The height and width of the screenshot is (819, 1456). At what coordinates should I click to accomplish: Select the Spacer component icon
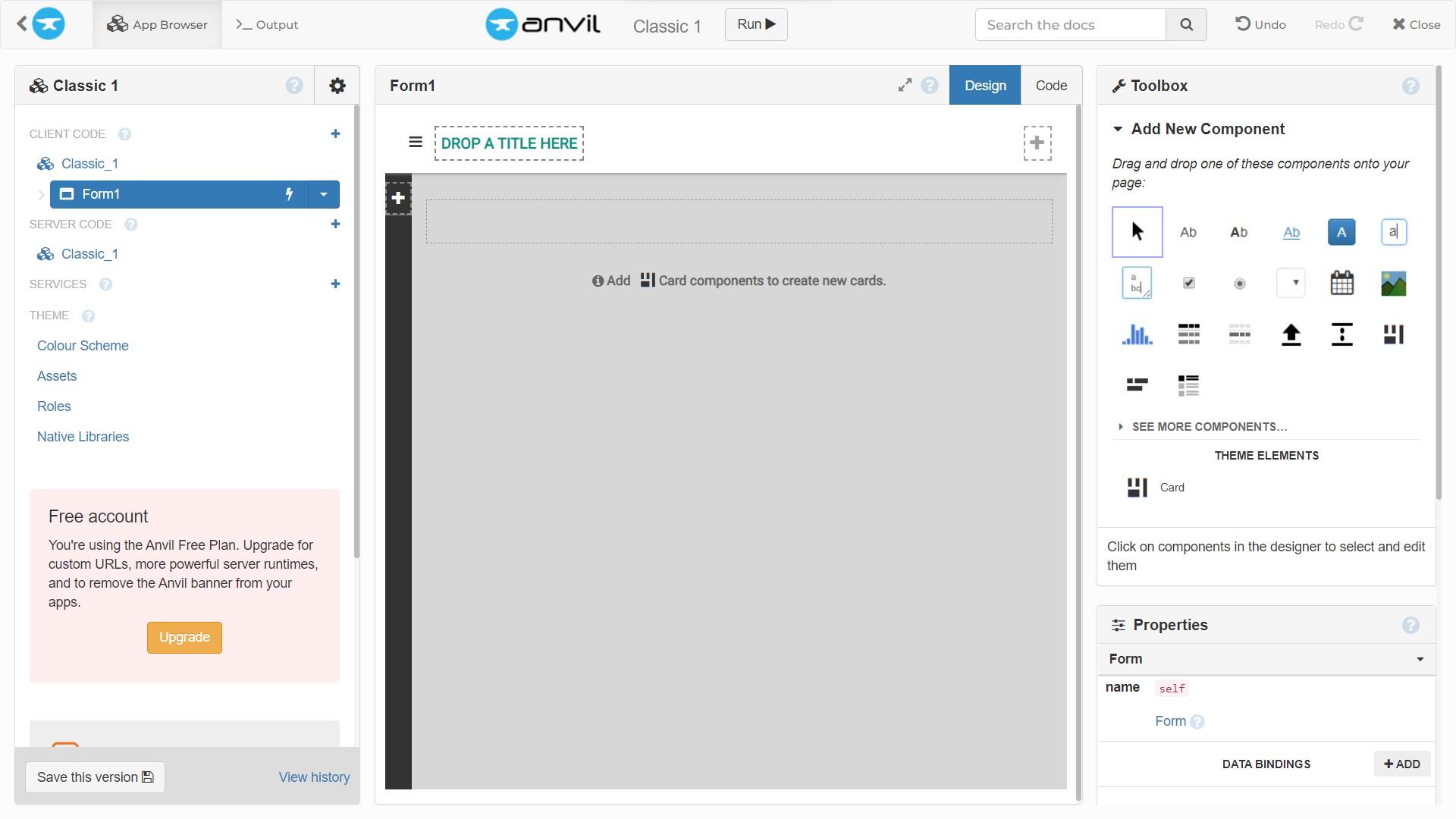click(x=1341, y=334)
